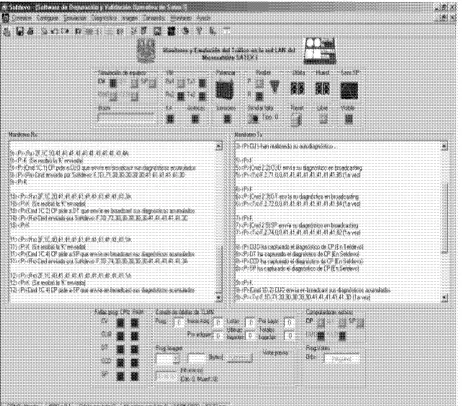Click the floppy-disk save icon in toolbar
The height and width of the screenshot is (406, 462).
coord(20,31)
